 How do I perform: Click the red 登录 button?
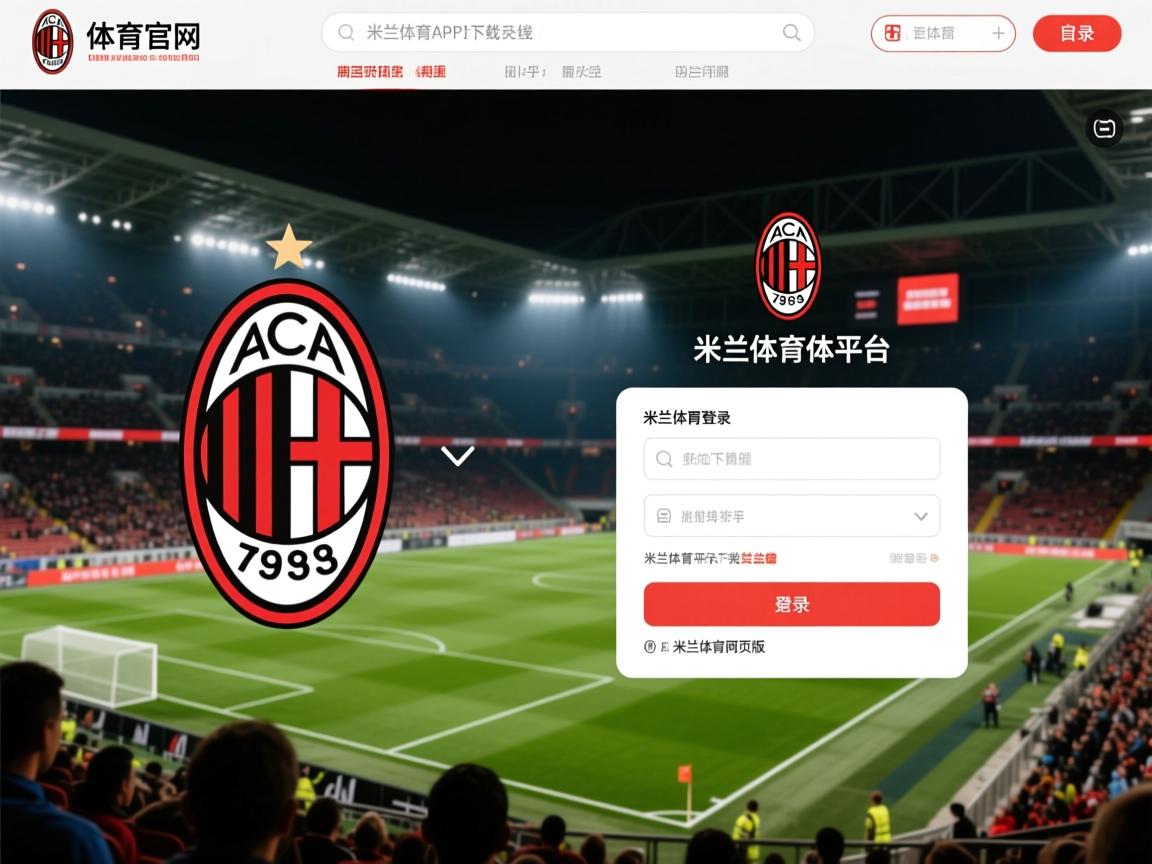point(792,604)
